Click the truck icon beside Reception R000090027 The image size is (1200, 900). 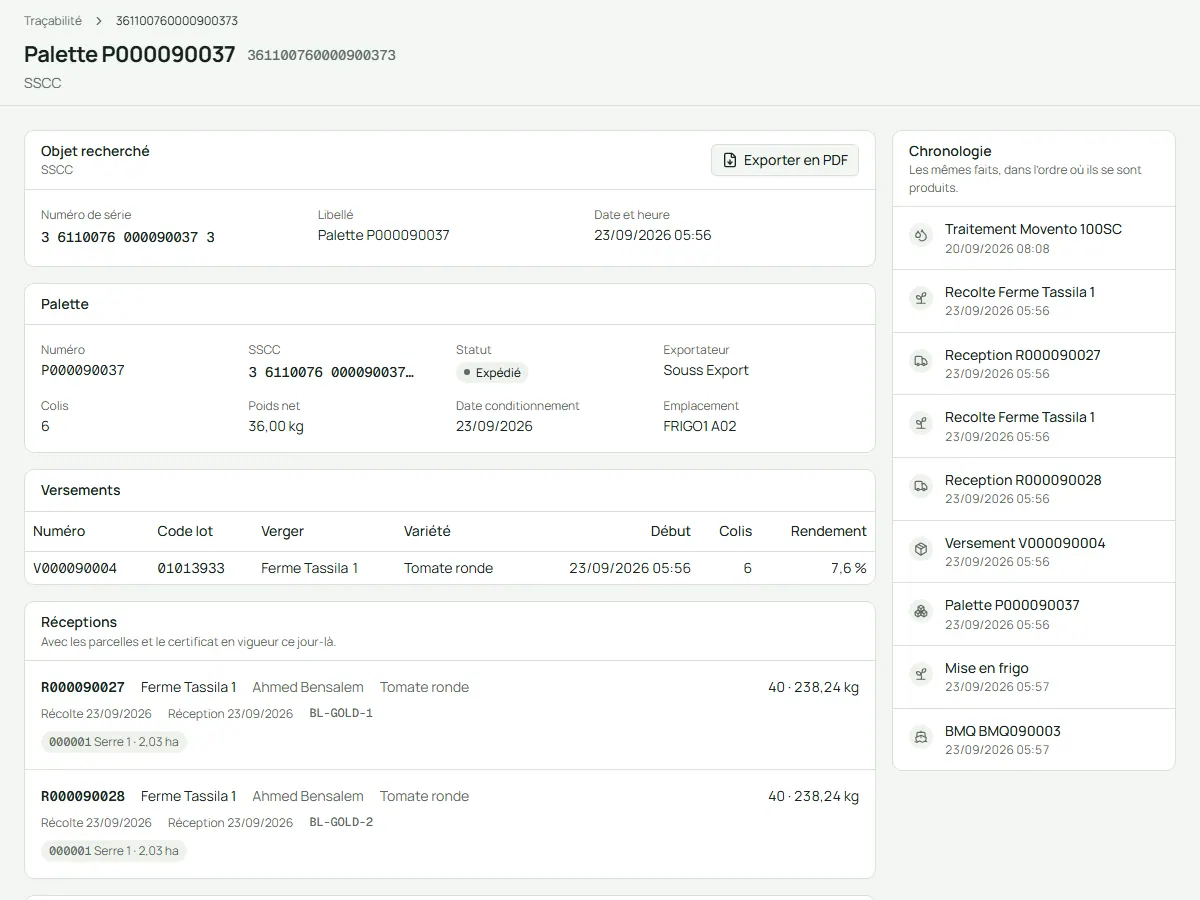click(x=921, y=361)
